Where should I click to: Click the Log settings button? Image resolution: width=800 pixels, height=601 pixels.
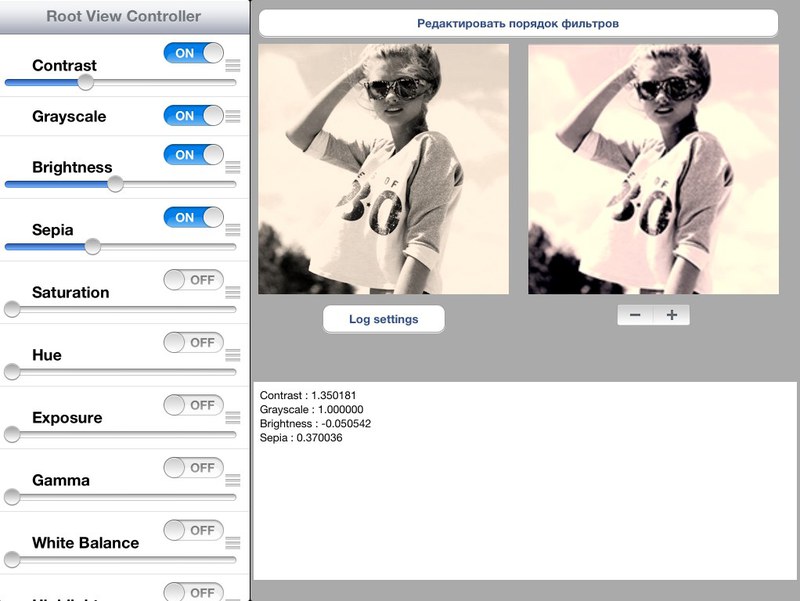[383, 317]
